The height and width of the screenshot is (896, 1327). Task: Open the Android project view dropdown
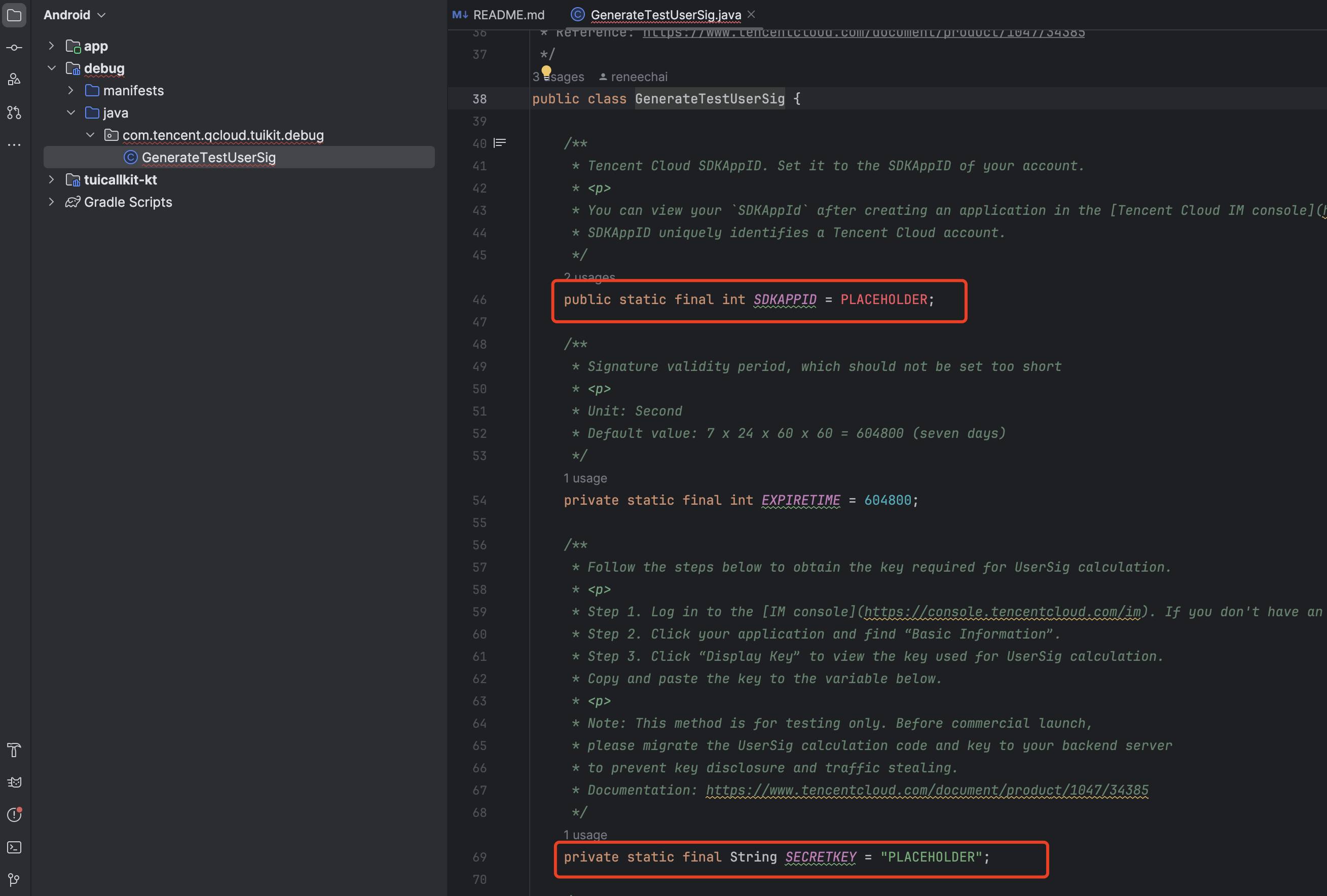coord(75,15)
